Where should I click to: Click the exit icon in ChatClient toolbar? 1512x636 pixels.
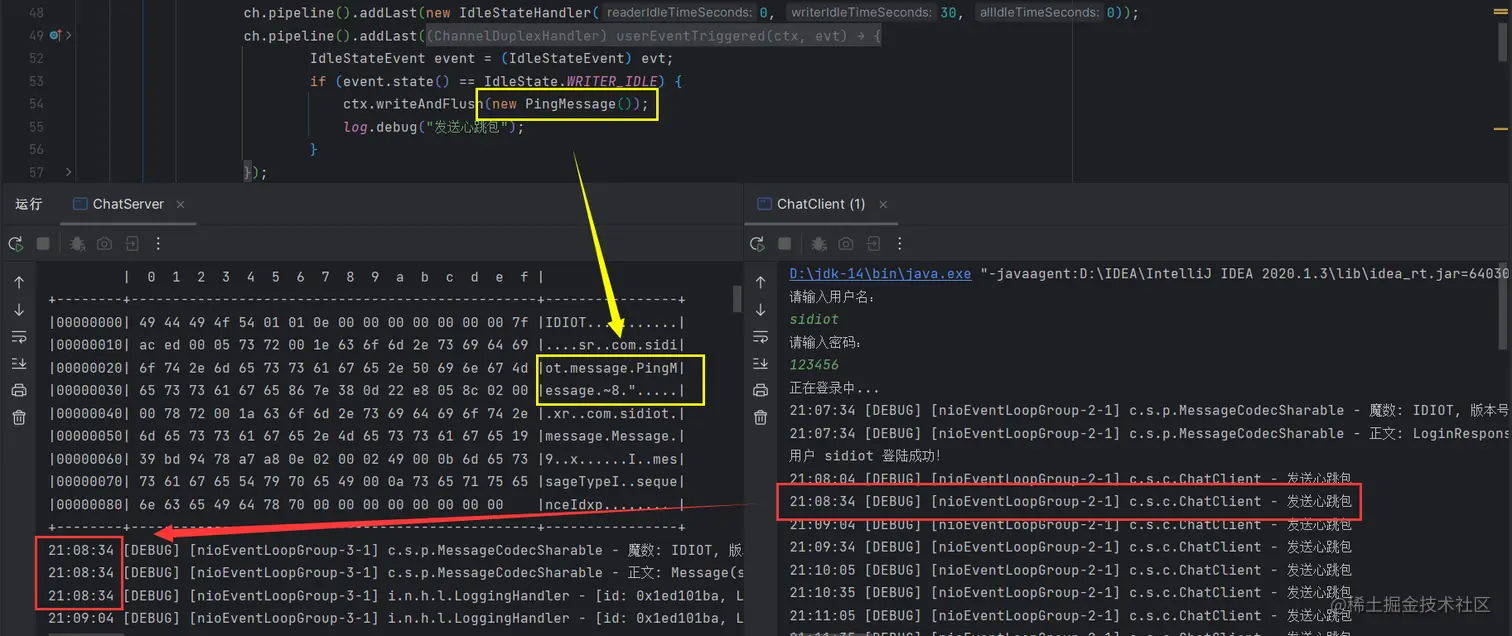pyautogui.click(x=873, y=243)
